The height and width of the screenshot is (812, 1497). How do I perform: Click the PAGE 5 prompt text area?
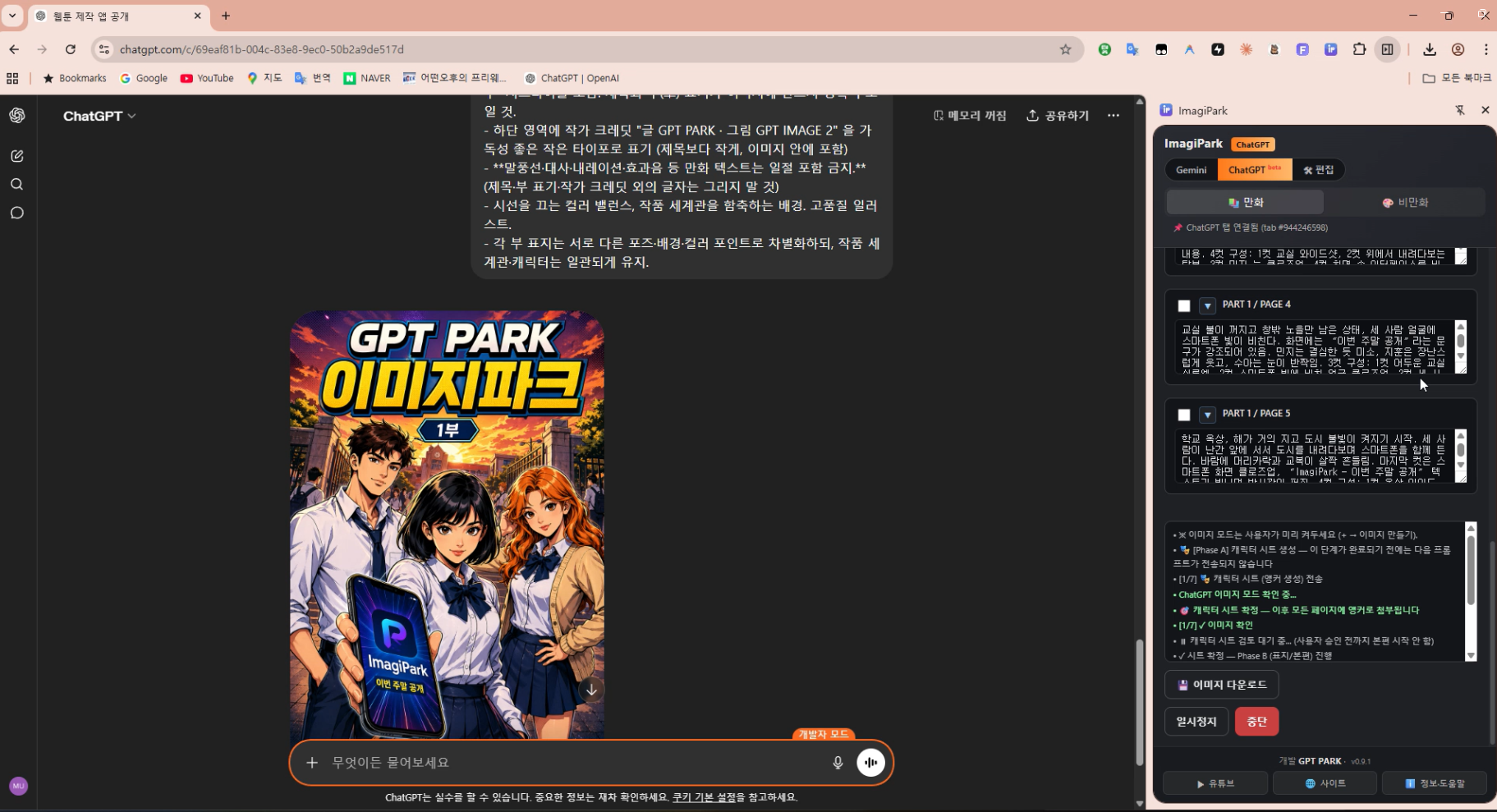coord(1314,456)
